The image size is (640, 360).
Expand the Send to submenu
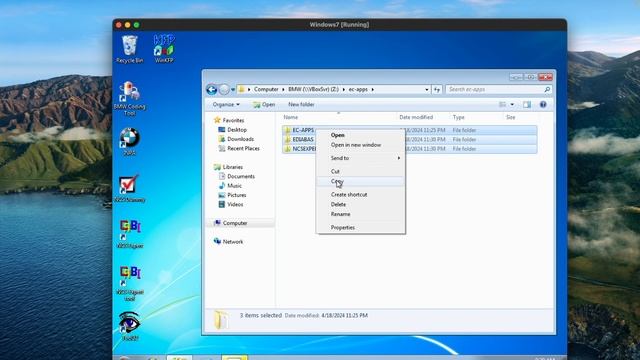point(361,158)
